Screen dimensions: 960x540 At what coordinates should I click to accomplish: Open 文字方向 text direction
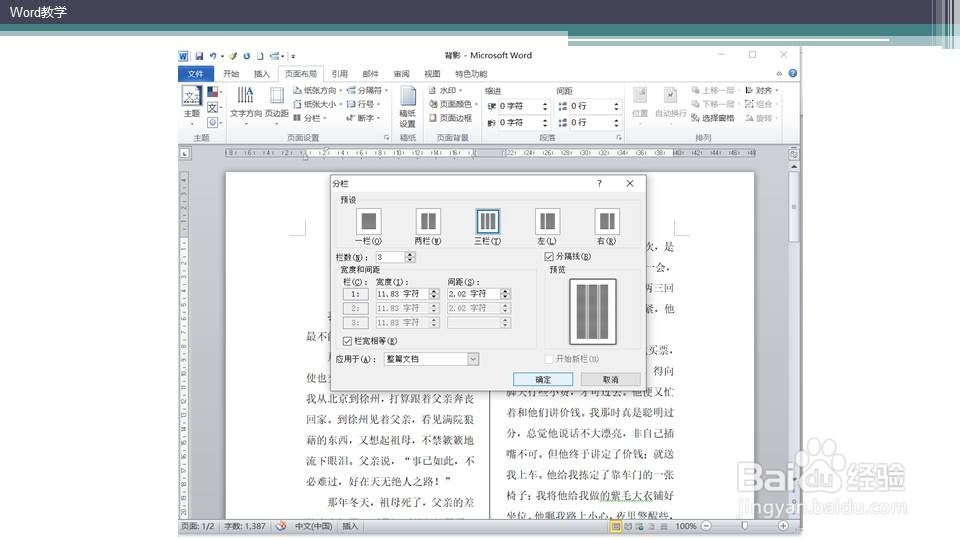click(246, 104)
